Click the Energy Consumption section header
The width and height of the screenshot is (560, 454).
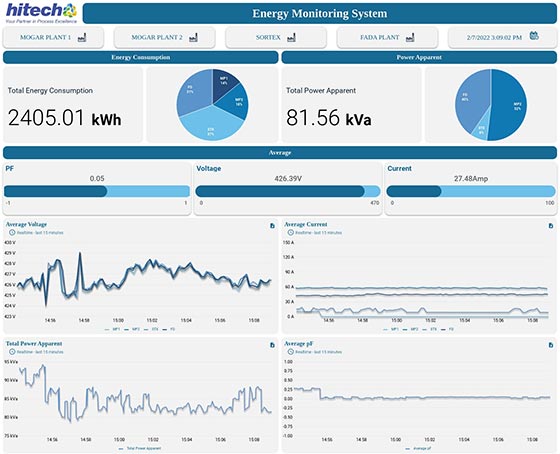(x=141, y=58)
